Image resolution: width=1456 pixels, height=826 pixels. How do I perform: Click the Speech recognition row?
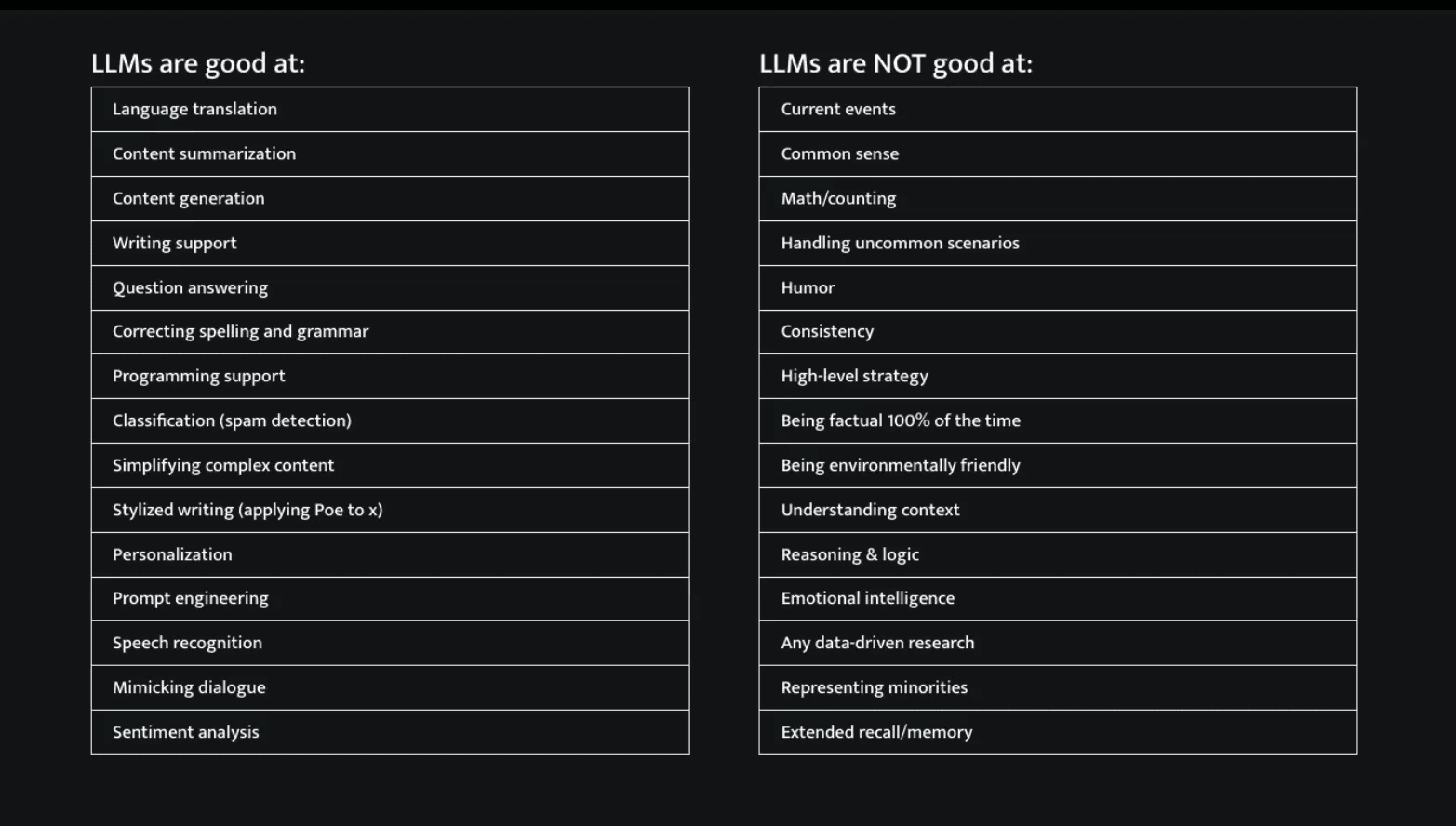point(188,643)
